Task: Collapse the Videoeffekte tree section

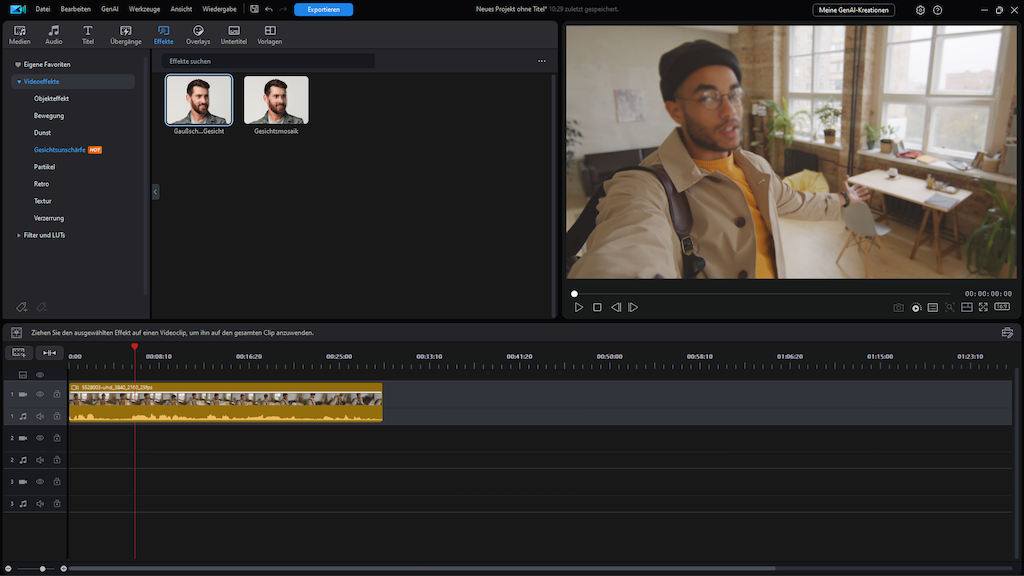Action: click(x=18, y=81)
